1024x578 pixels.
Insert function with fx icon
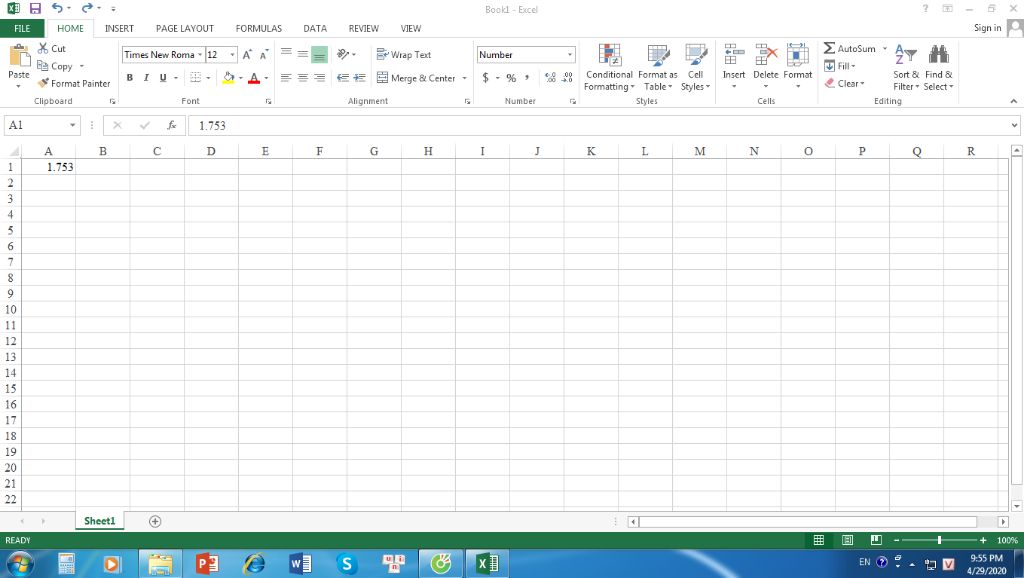(x=172, y=125)
